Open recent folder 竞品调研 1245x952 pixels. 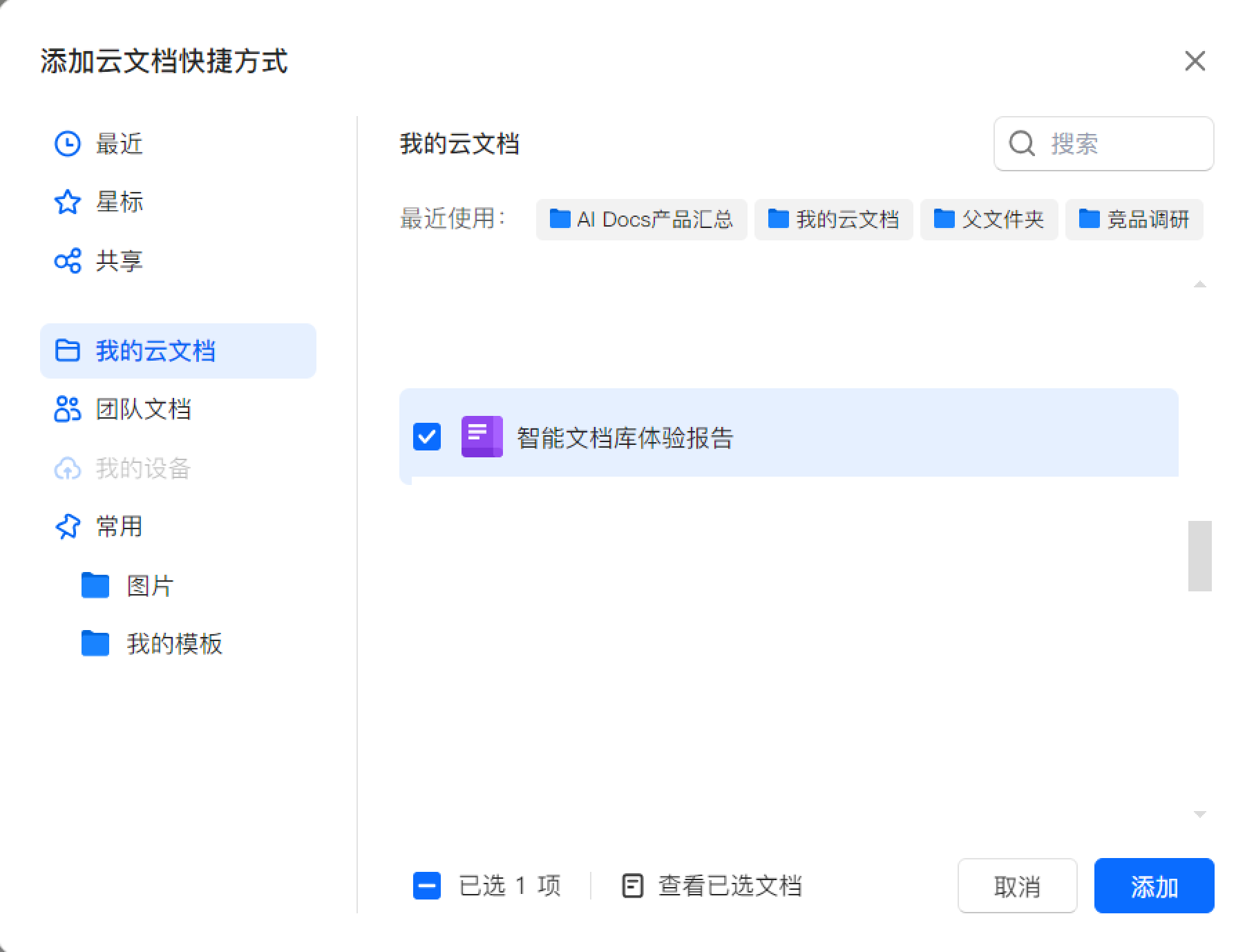(1134, 220)
